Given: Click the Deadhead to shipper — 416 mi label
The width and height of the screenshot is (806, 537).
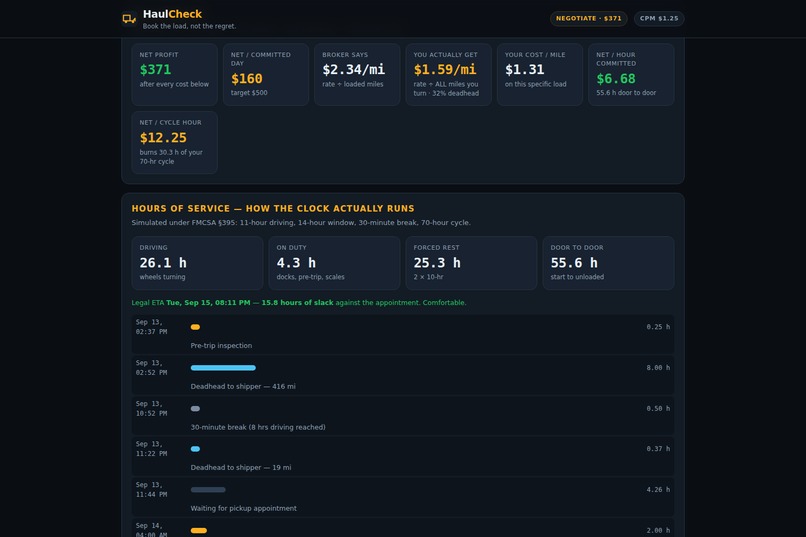Looking at the screenshot, I should (x=243, y=386).
